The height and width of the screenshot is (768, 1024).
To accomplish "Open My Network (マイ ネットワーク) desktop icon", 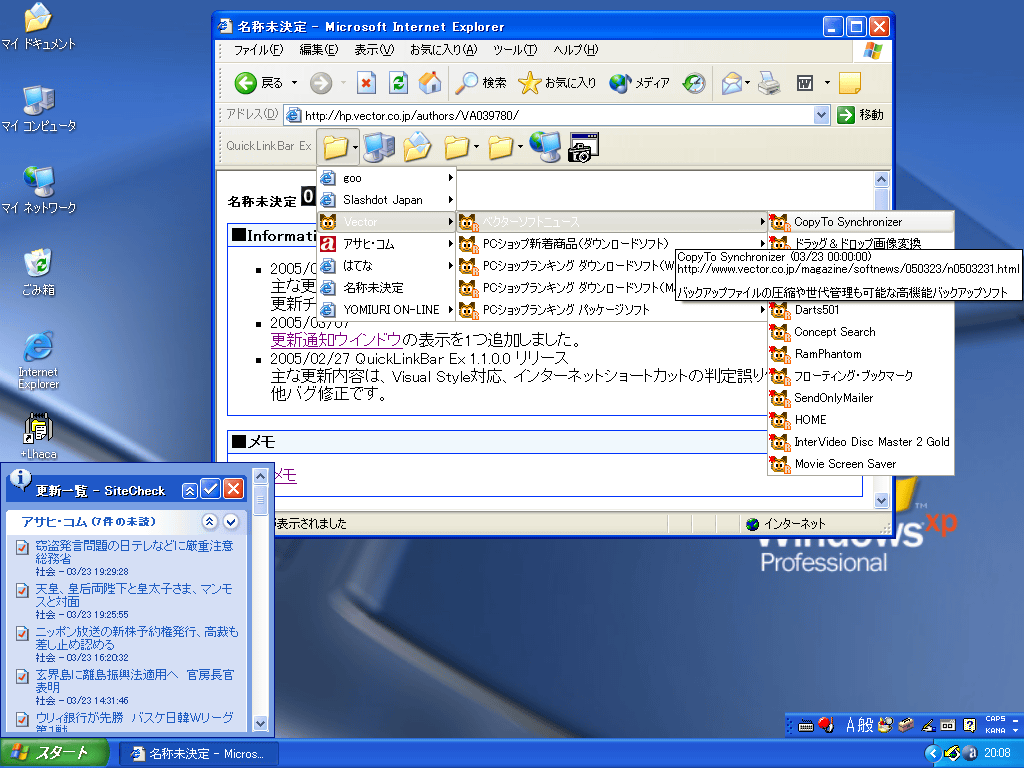I will (39, 190).
